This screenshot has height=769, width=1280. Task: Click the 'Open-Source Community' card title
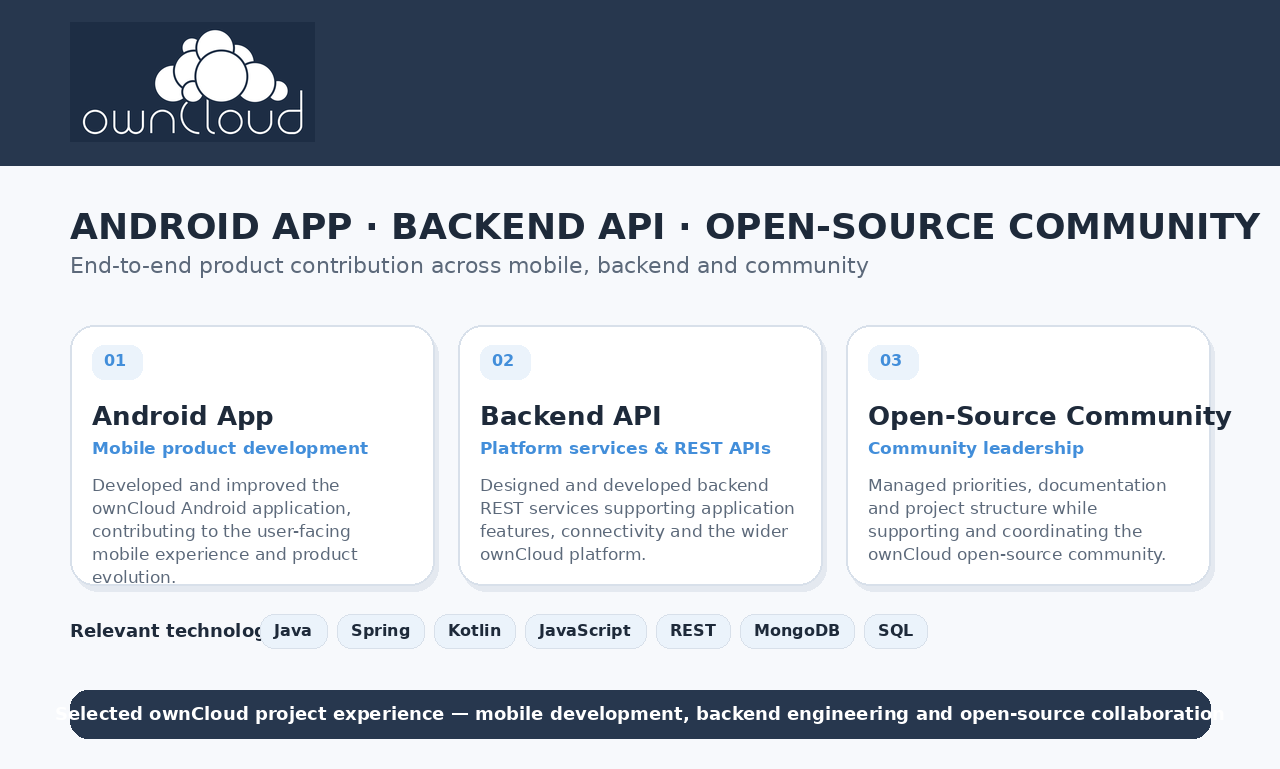pyautogui.click(x=1050, y=416)
